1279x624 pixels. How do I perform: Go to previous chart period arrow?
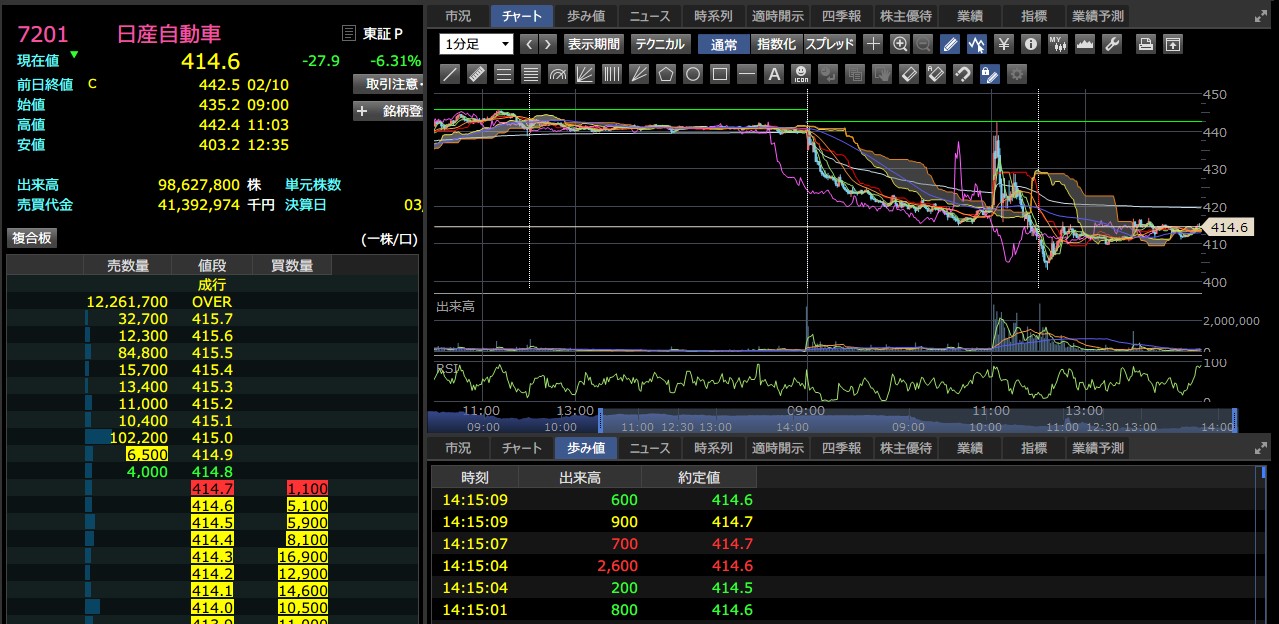pyautogui.click(x=529, y=44)
